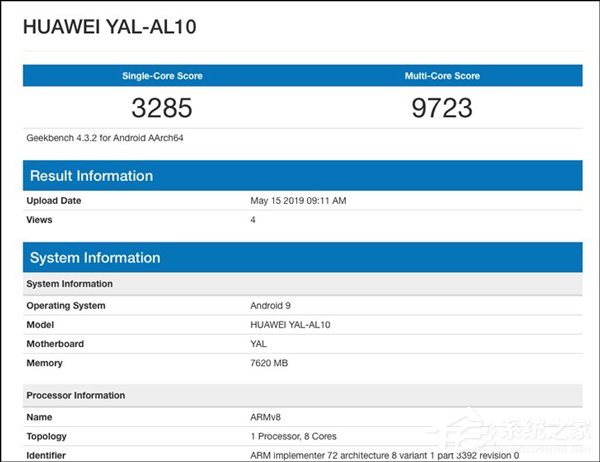
Task: Select the multi-core score value 9723
Action: (442, 108)
